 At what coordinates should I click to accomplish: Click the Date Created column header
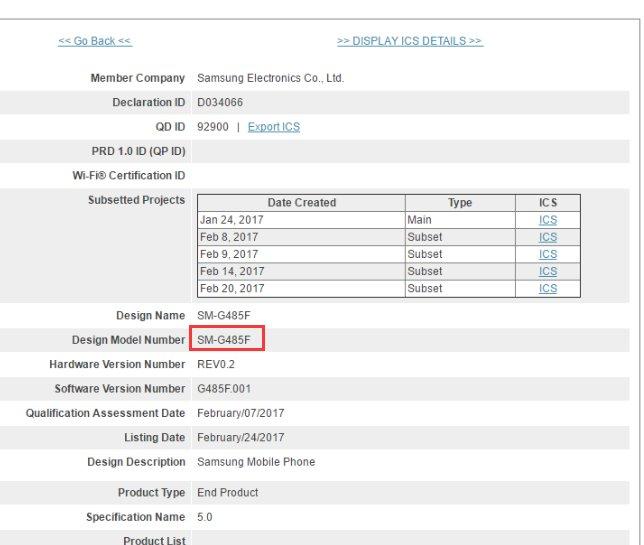[x=301, y=203]
